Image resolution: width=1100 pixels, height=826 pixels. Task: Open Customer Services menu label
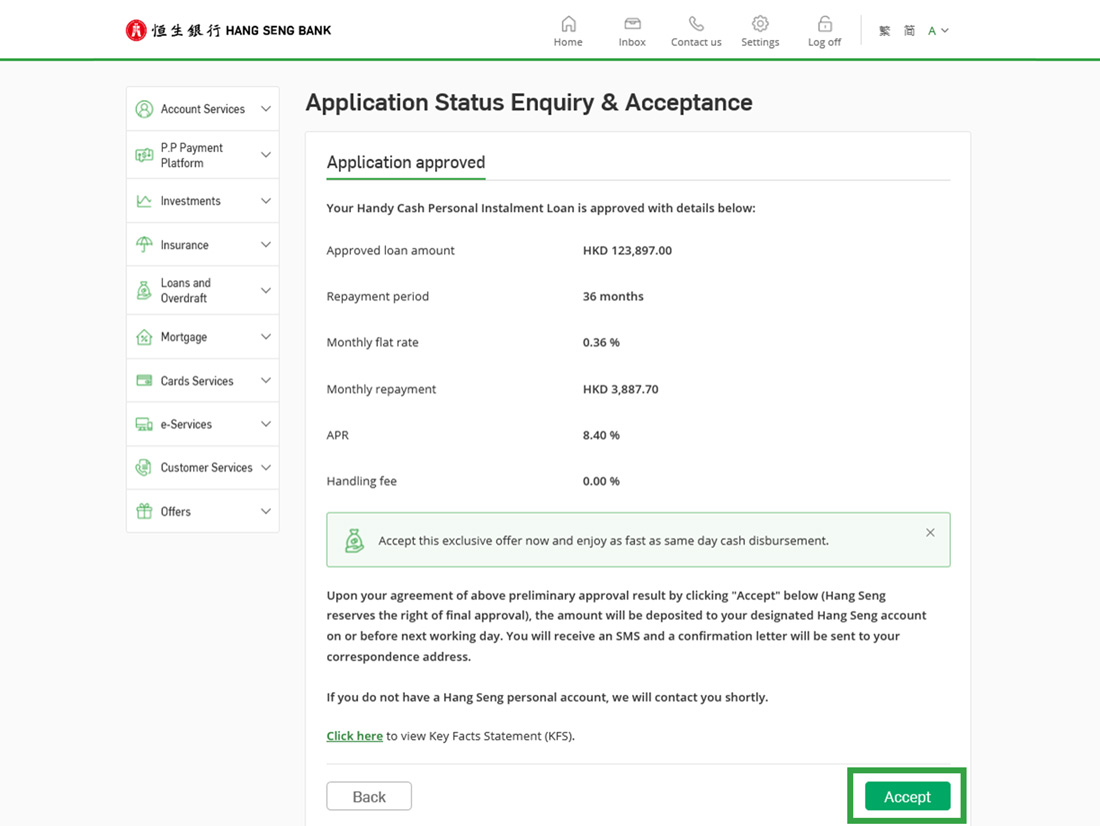(x=206, y=467)
